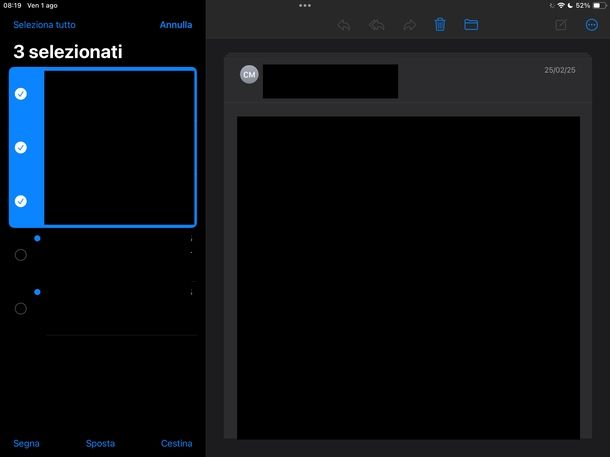
Task: Tap Seleziona tutto
Action: (x=44, y=25)
